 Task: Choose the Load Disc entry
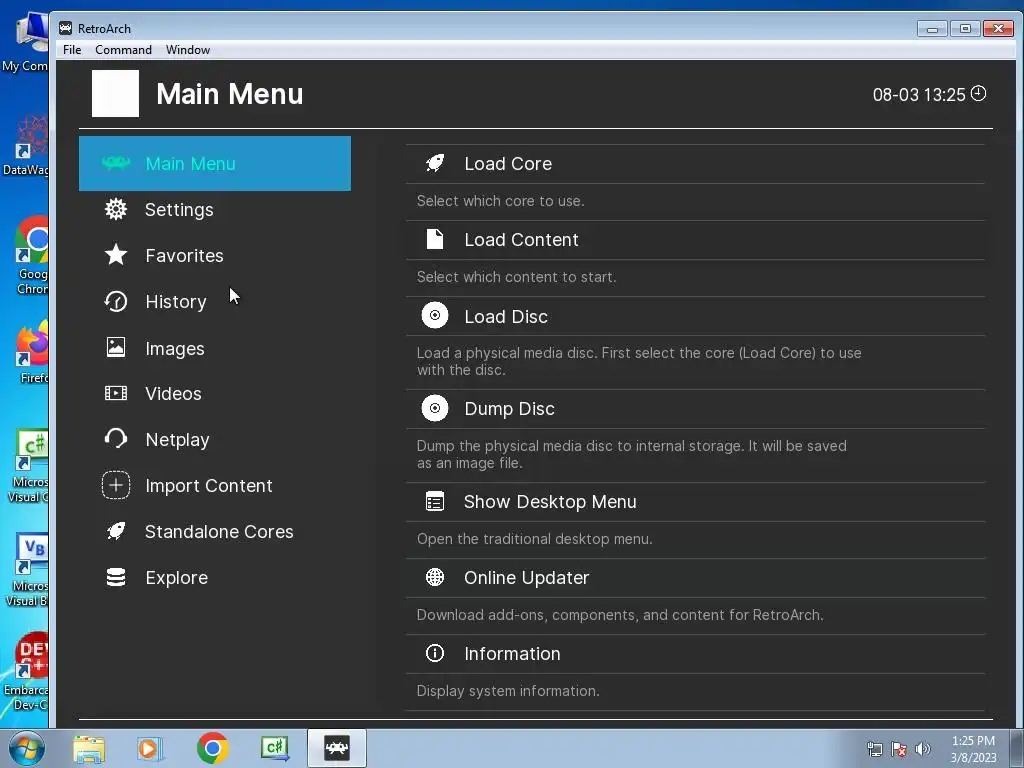point(696,316)
